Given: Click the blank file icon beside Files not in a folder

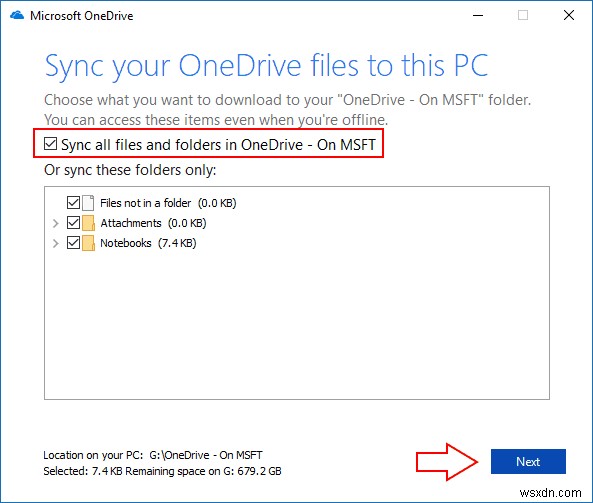Looking at the screenshot, I should pyautogui.click(x=88, y=203).
